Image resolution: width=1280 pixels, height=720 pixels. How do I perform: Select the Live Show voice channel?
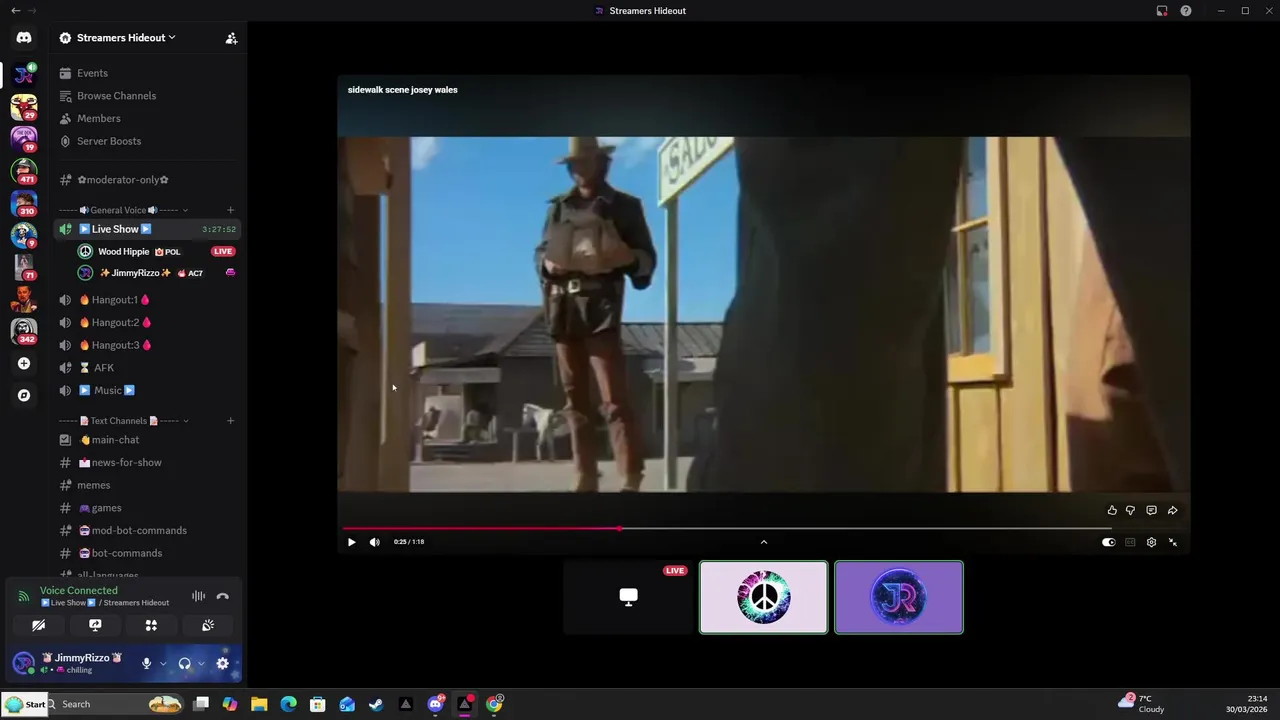[147, 229]
